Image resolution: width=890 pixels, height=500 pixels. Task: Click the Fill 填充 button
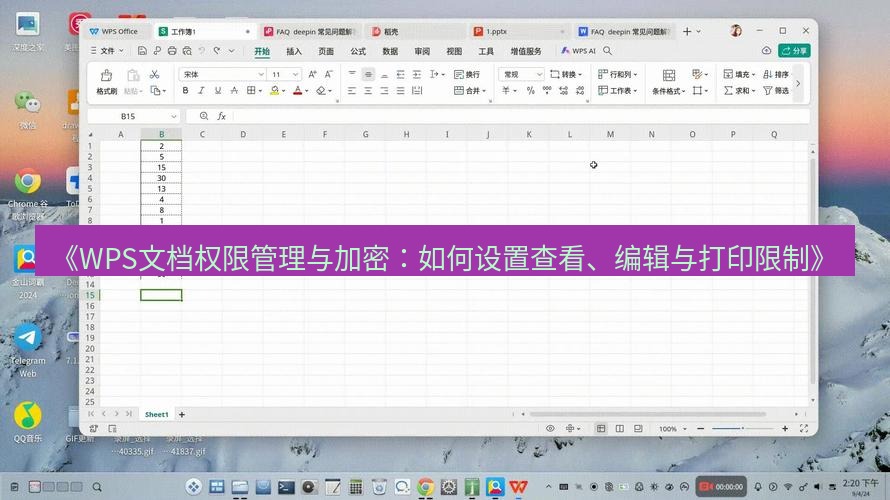739,74
